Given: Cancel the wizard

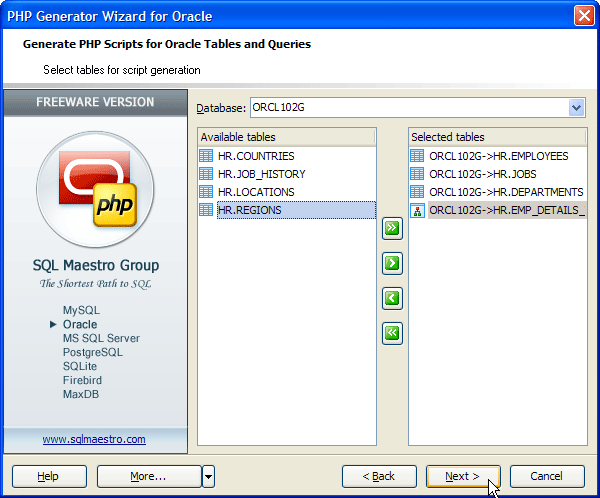Looking at the screenshot, I should [x=547, y=477].
